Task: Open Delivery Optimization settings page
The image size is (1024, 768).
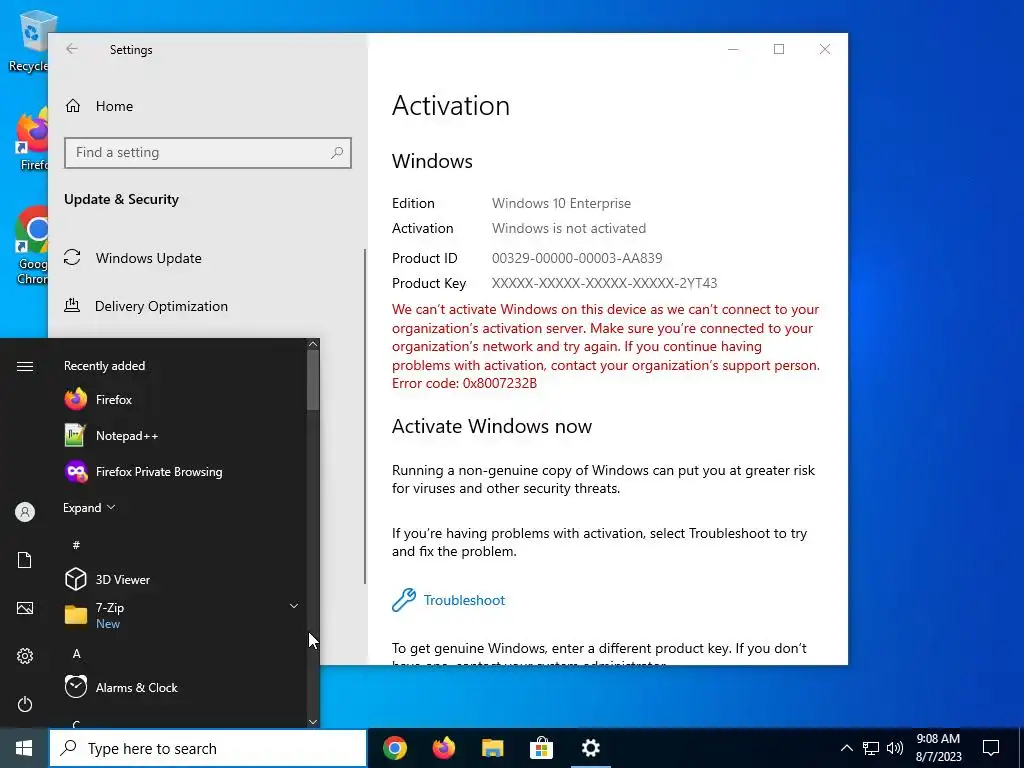Action: (x=161, y=306)
